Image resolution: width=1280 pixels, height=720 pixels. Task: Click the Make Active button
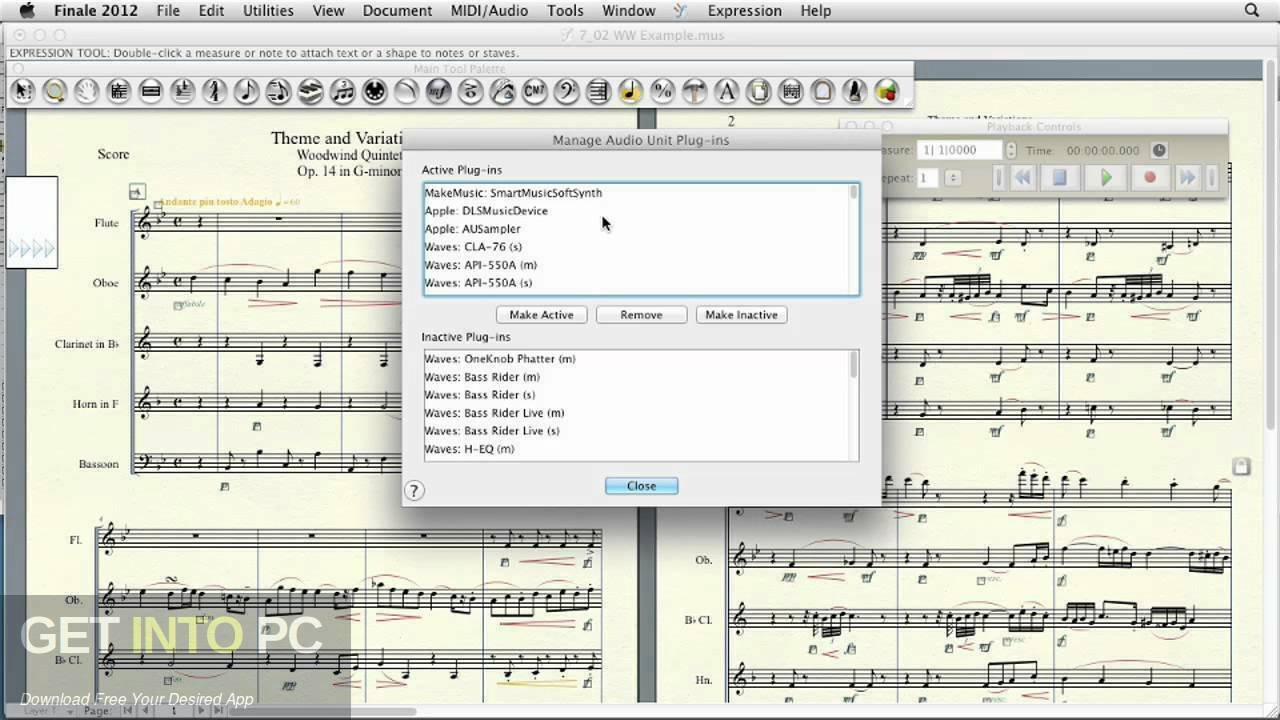[541, 315]
